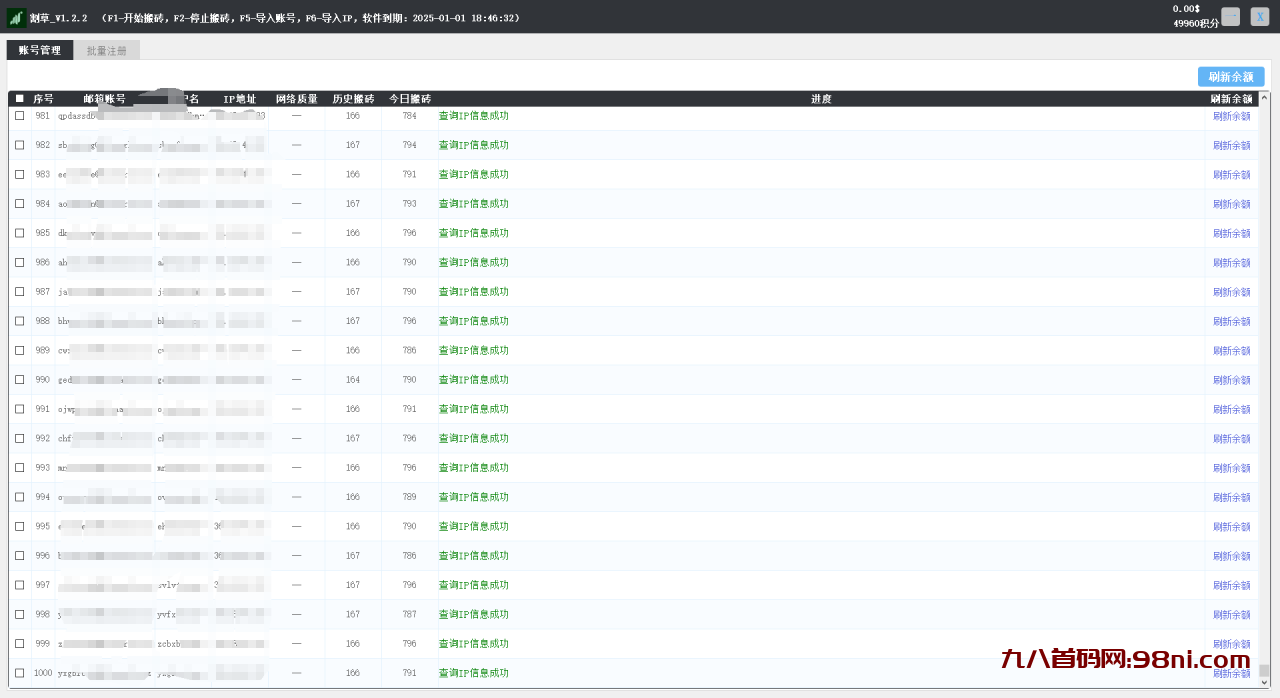Viewport: 1280px width, 698px height.
Task: Click 刷新余额 link in row 985
Action: pyautogui.click(x=1231, y=233)
